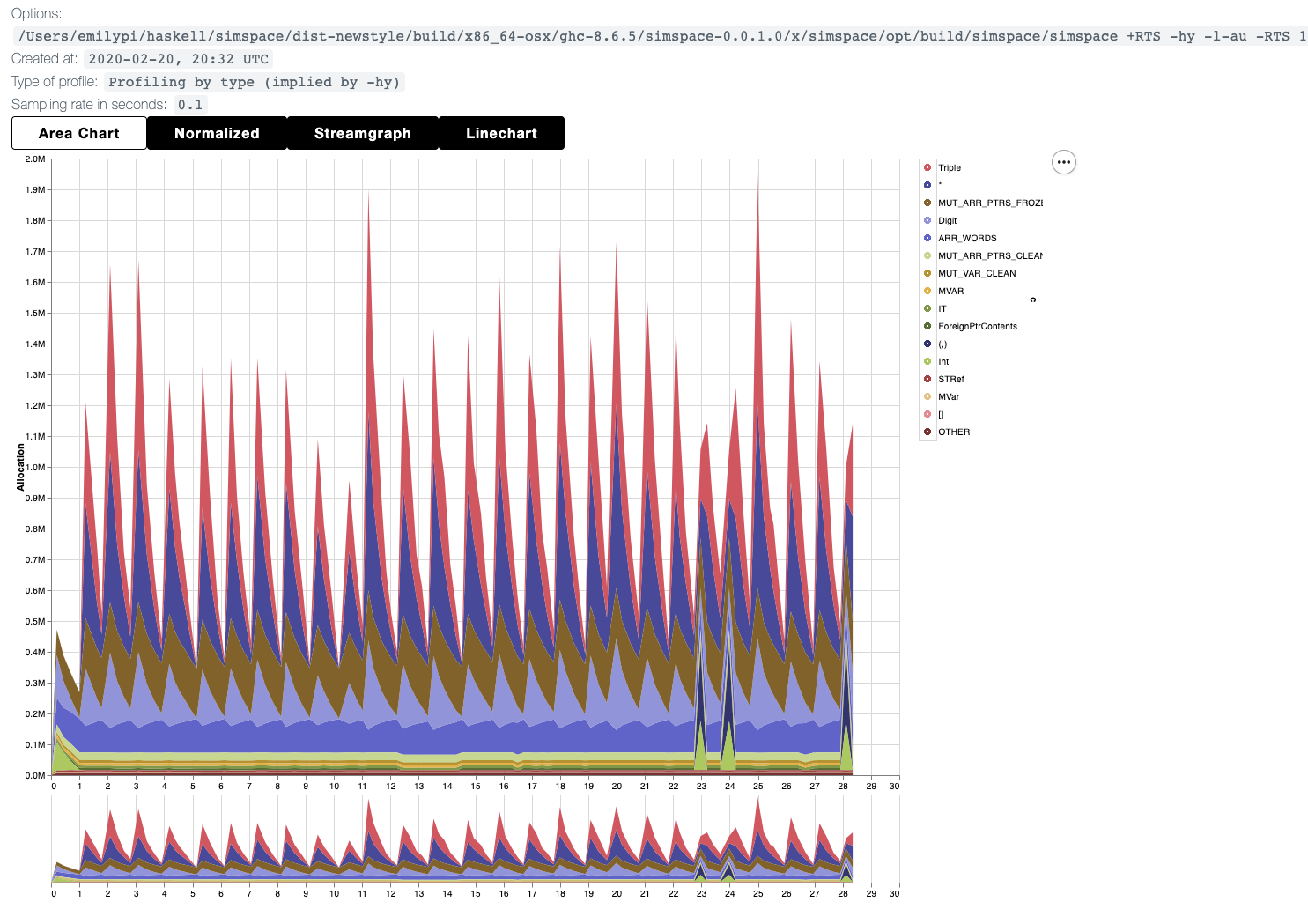This screenshot has width=1308, height=924.
Task: Click the ForeignPtrContents legend circle
Action: pos(927,326)
